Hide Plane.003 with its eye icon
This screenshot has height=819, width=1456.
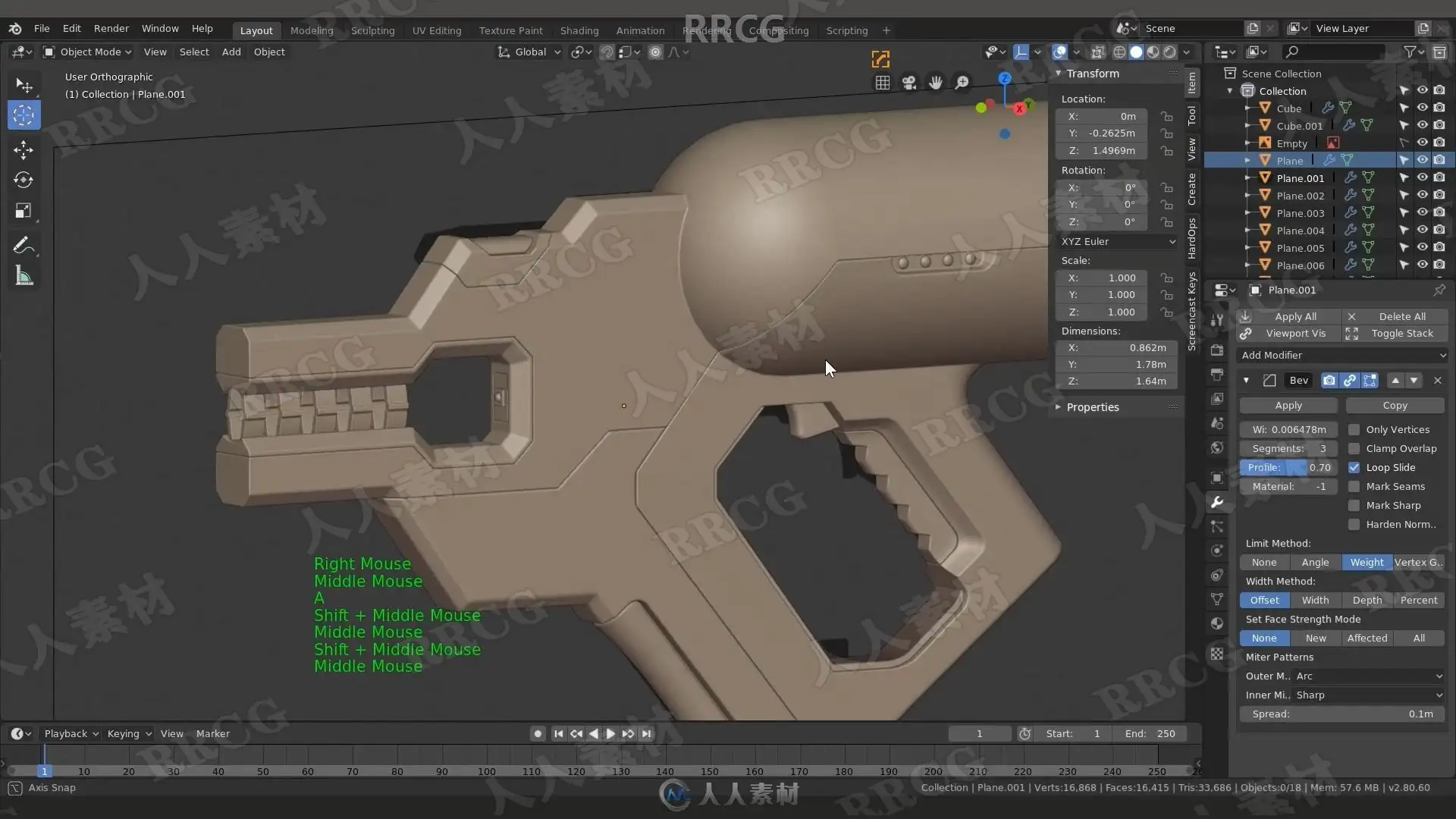pos(1422,213)
